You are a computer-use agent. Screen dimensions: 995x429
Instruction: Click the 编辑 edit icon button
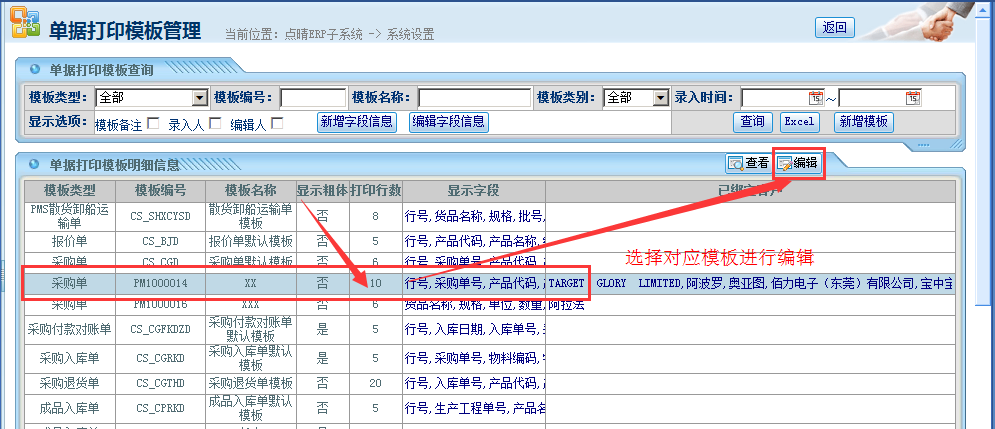(798, 163)
